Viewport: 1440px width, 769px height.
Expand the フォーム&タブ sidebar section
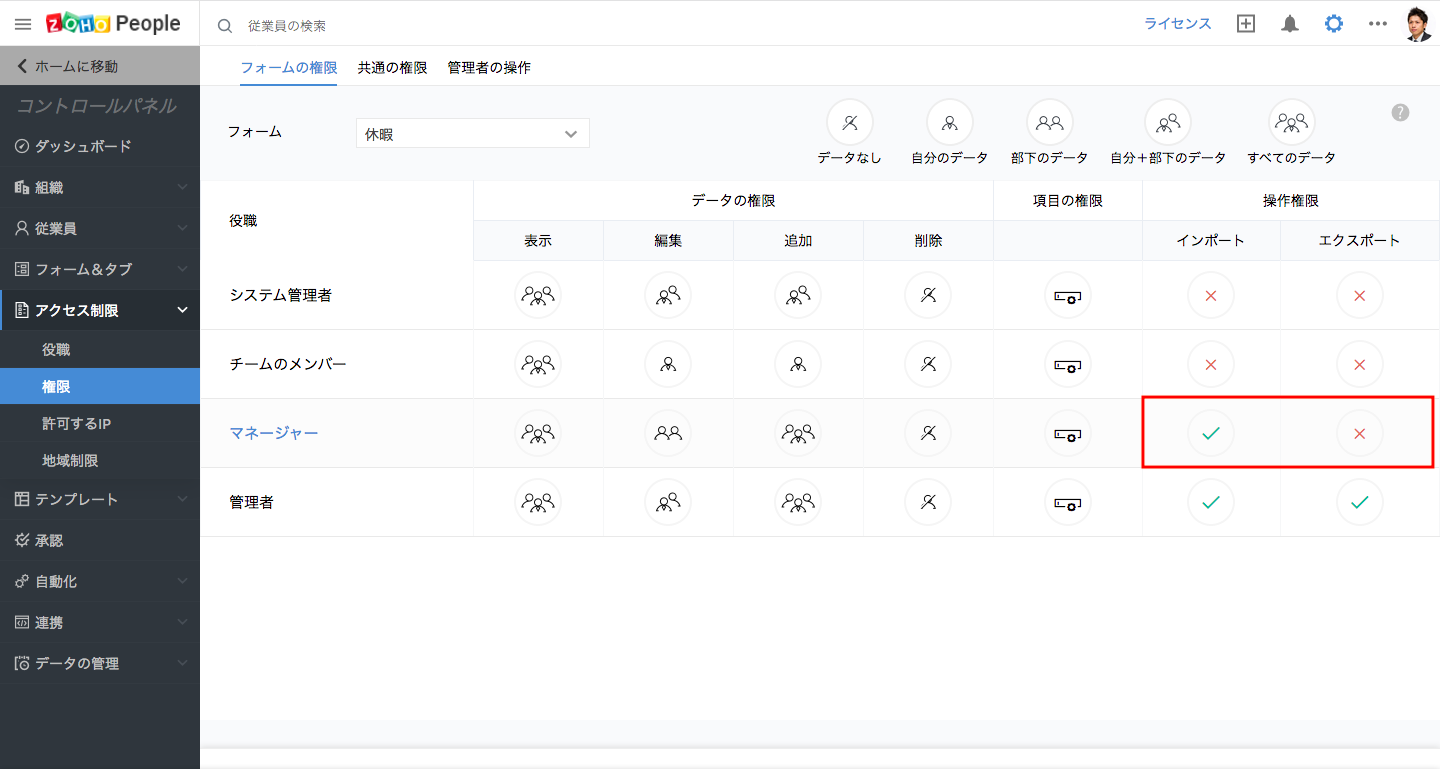pyautogui.click(x=100, y=269)
